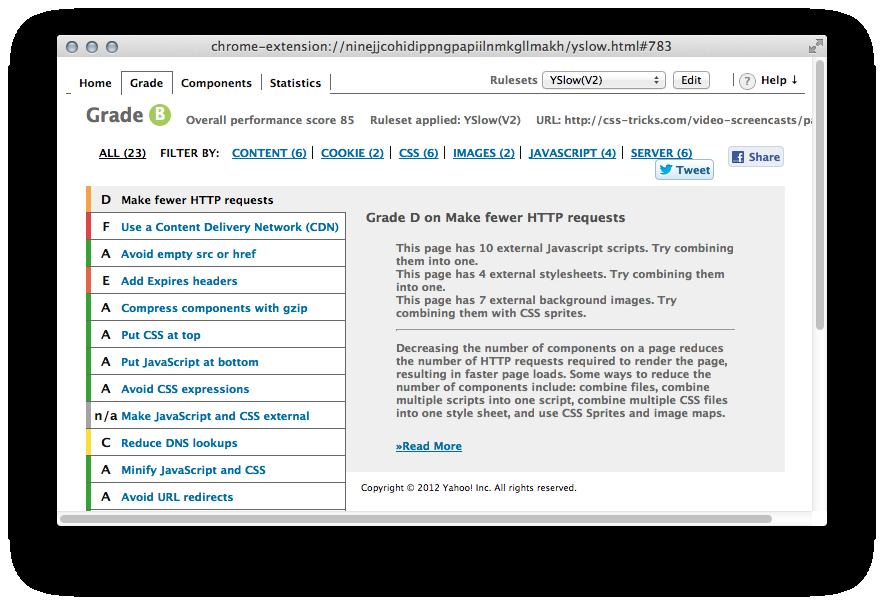
Task: Click the green Grade B badge
Action: coord(160,115)
